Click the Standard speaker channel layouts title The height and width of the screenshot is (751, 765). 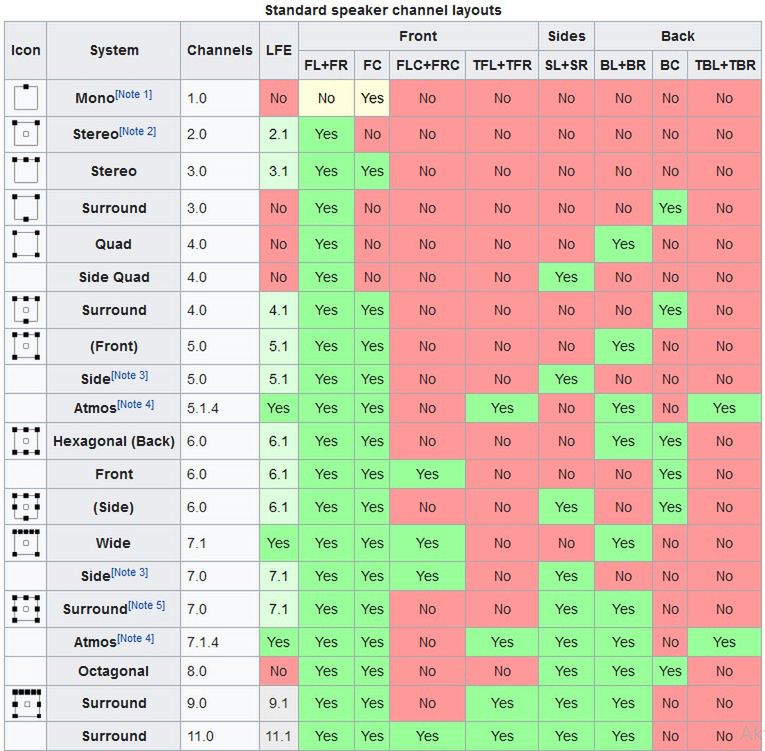(x=383, y=10)
